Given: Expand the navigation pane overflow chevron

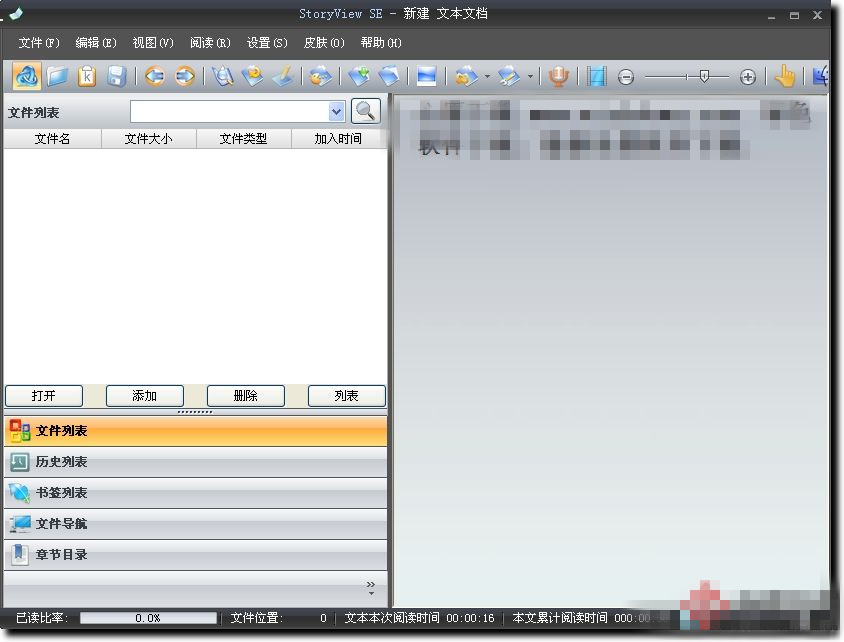Looking at the screenshot, I should (371, 588).
